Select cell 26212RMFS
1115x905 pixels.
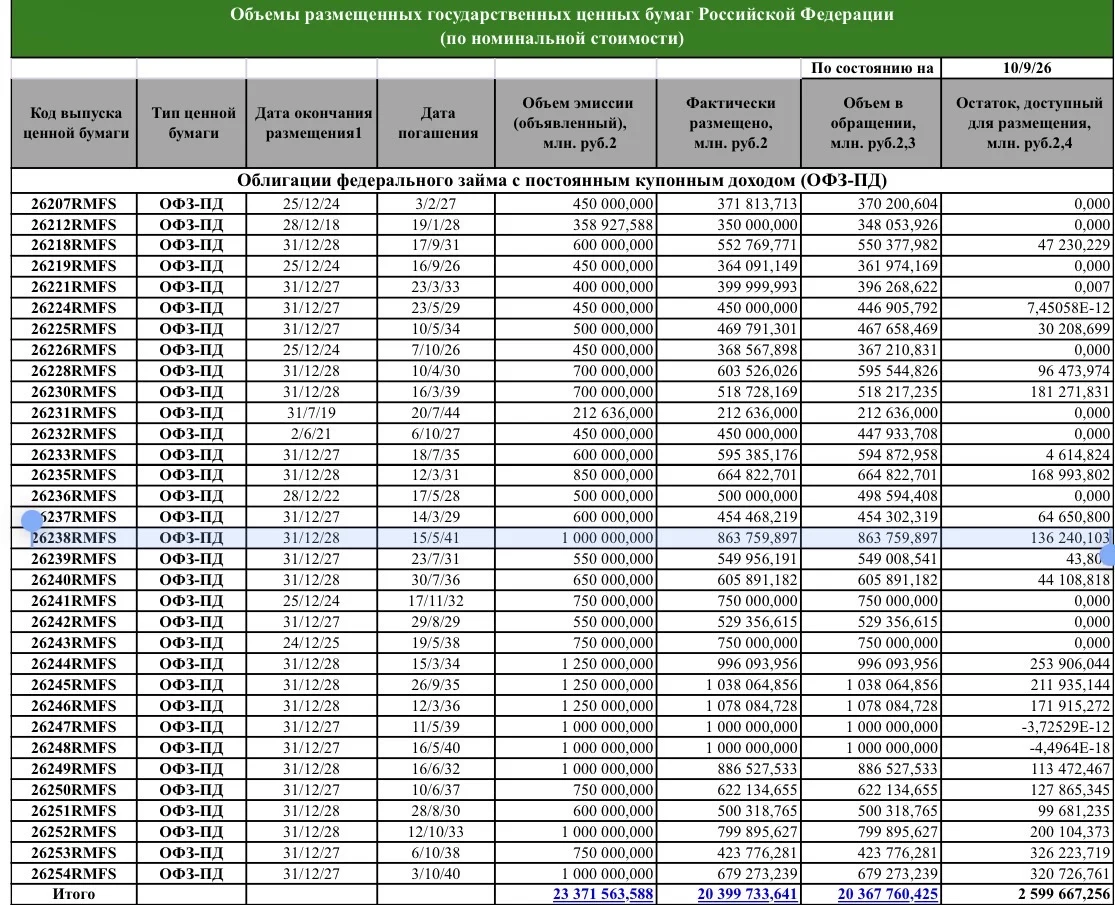point(74,225)
